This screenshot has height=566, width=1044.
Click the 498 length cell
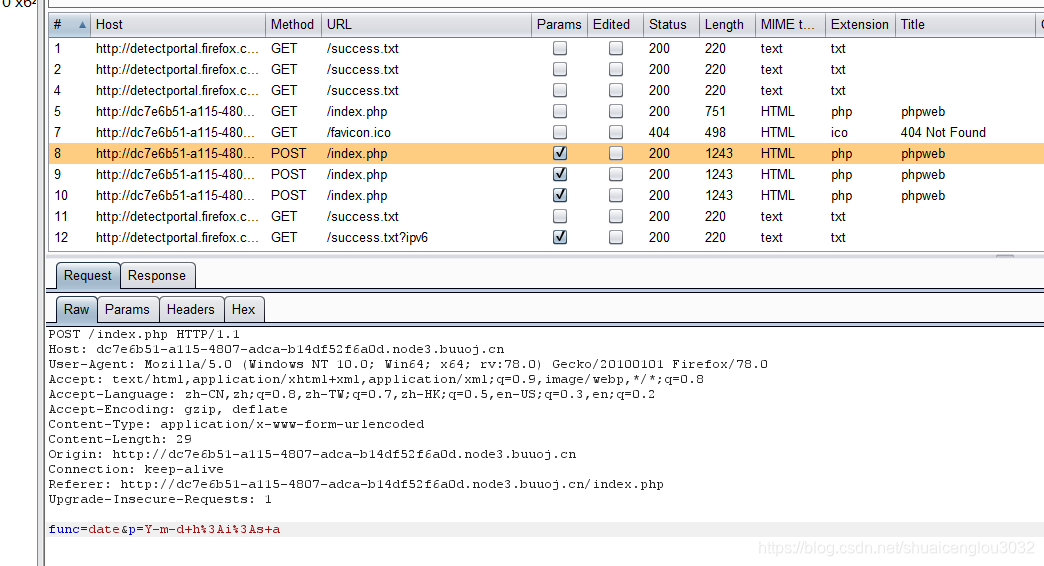(x=715, y=133)
